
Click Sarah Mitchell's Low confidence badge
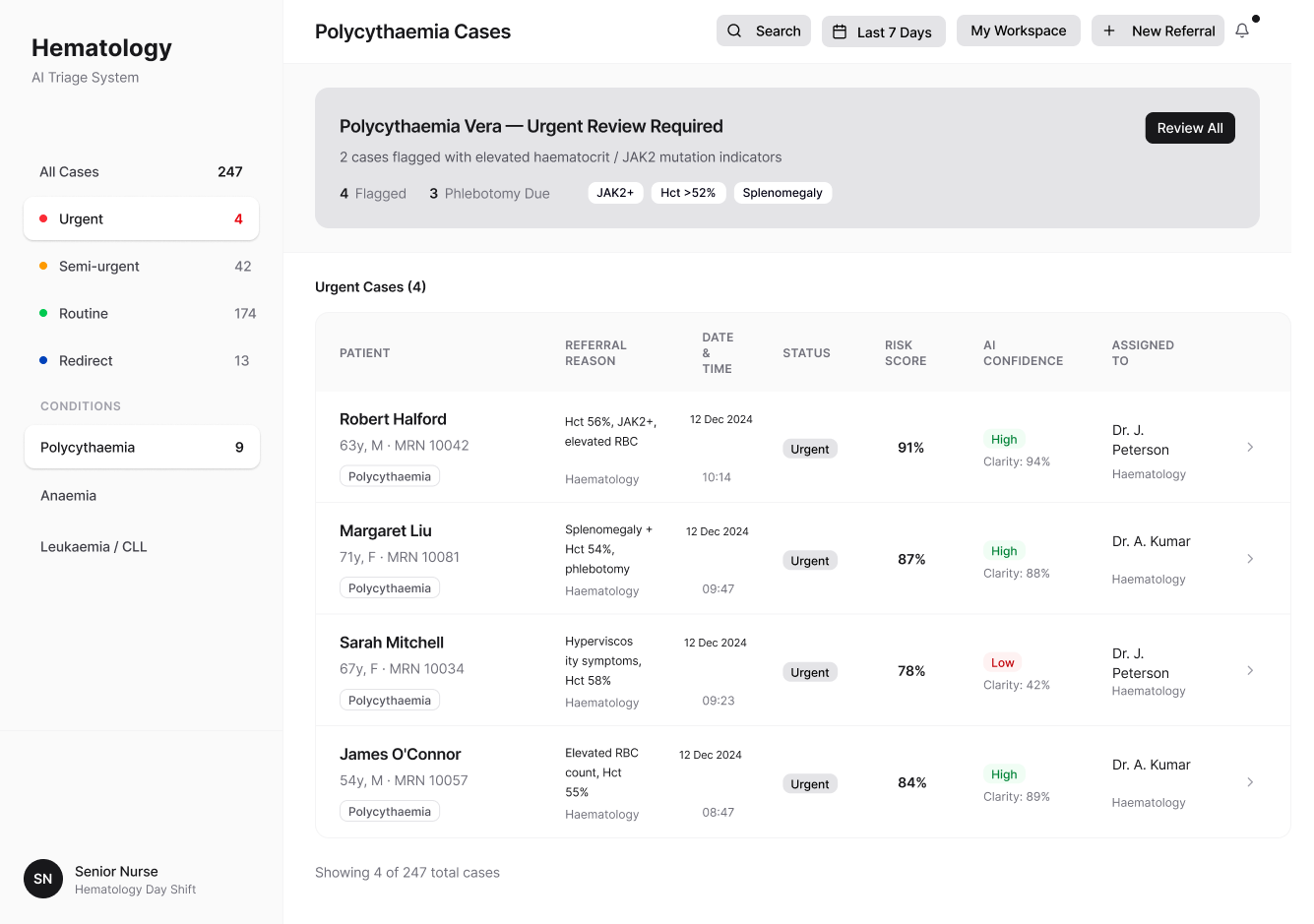(1003, 662)
